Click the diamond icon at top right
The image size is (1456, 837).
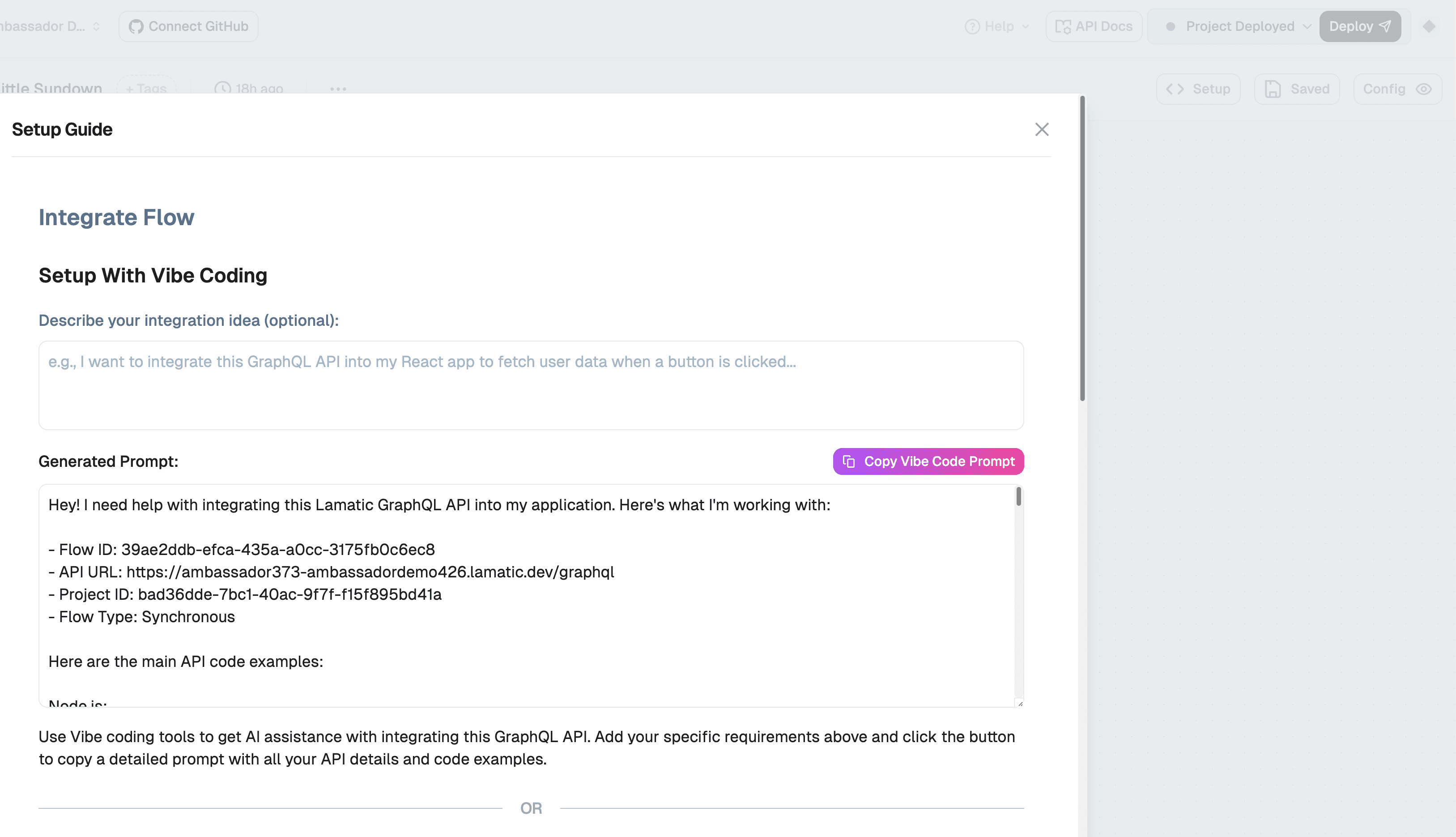1429,26
